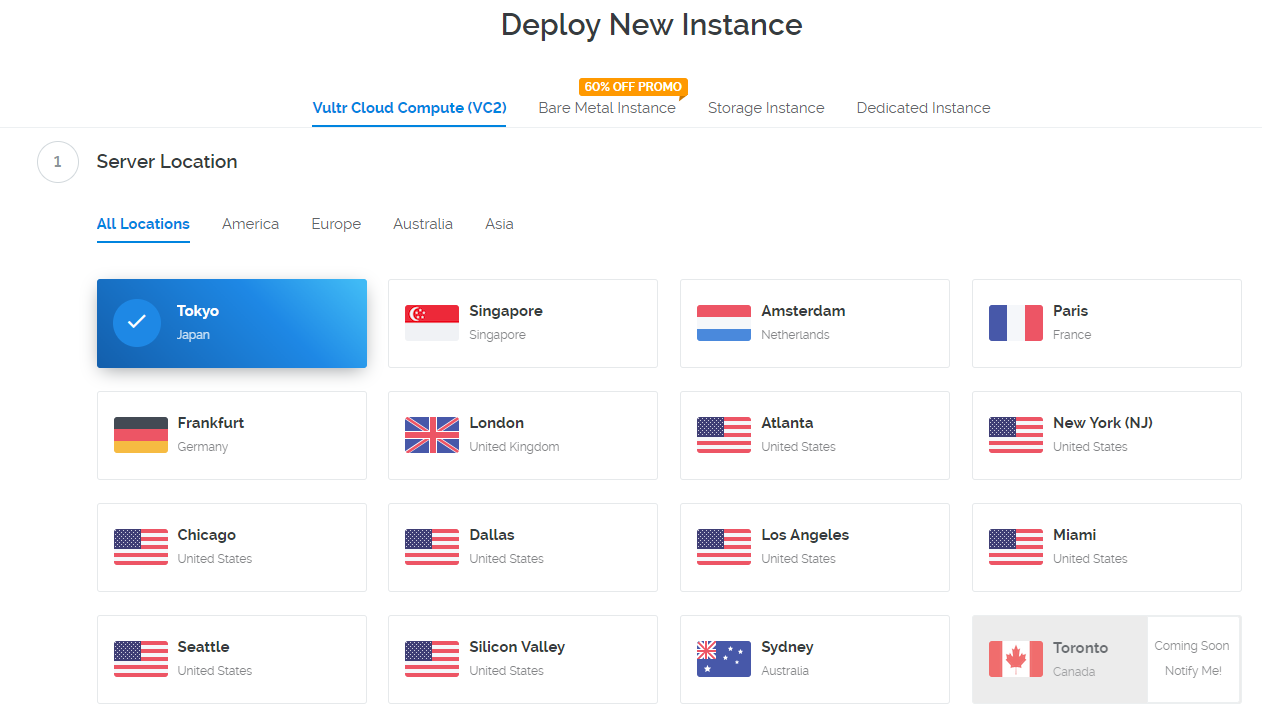This screenshot has width=1262, height=728.
Task: Filter locations by Asia
Action: click(x=499, y=224)
